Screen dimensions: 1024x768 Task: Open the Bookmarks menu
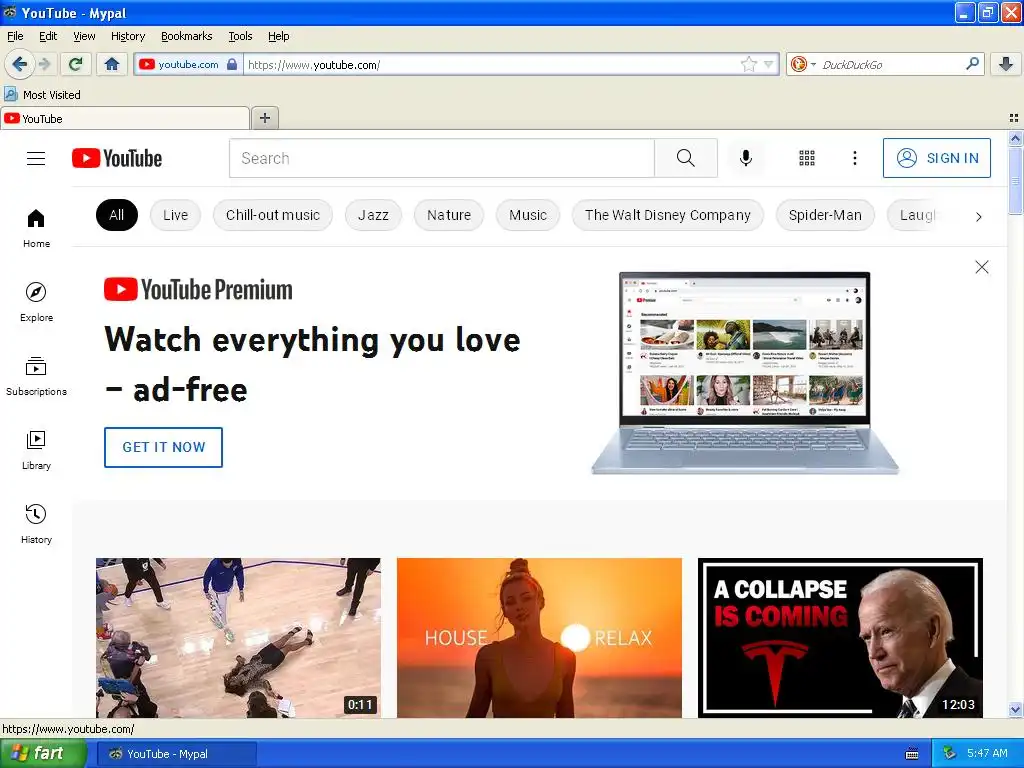point(186,36)
